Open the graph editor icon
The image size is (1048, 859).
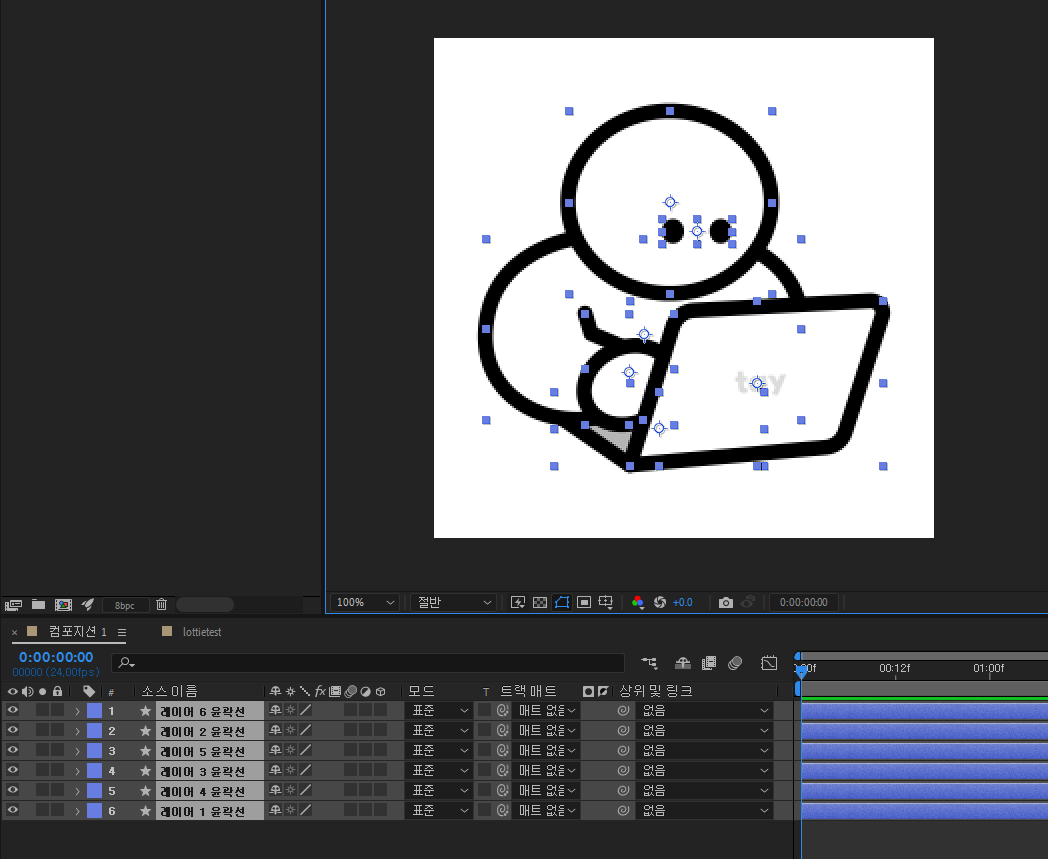point(769,662)
